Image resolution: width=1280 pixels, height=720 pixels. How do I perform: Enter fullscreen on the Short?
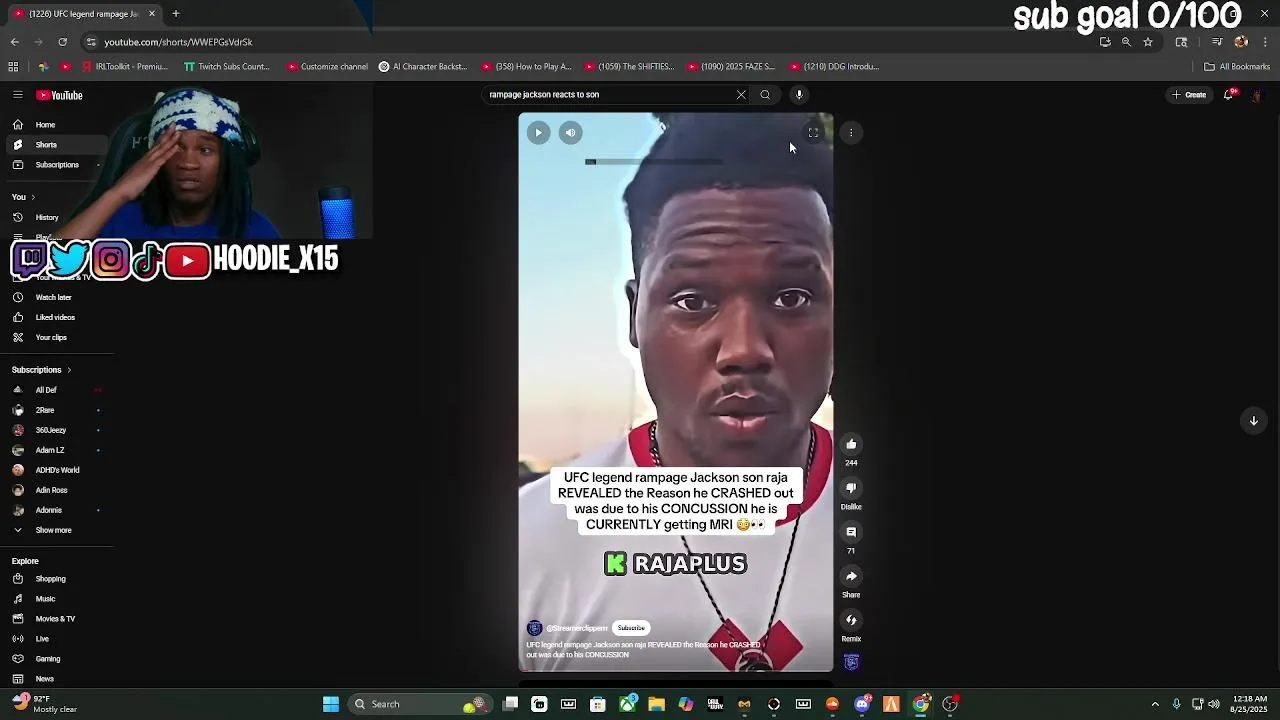[813, 133]
